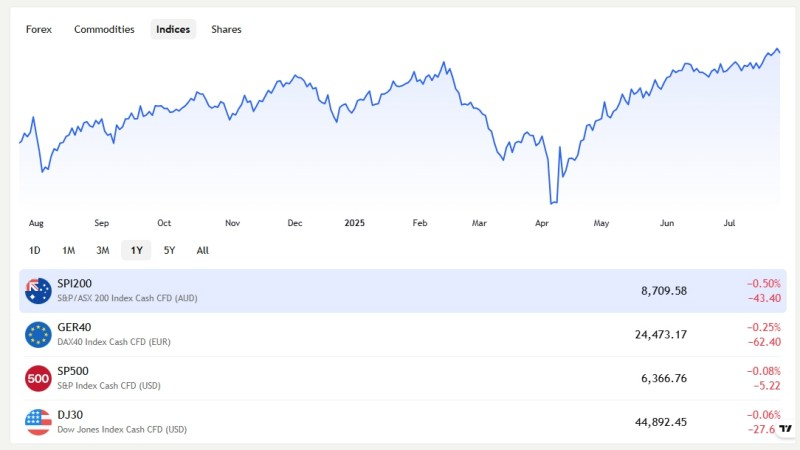Set chart range to 5Y
Screen dimensions: 800x450
coord(169,251)
